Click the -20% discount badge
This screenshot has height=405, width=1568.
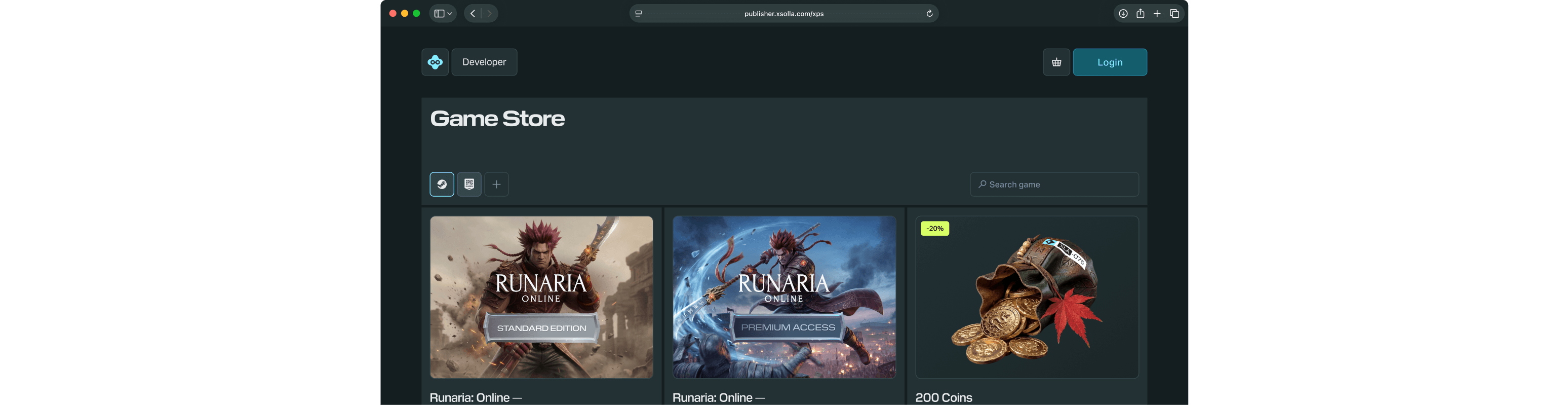click(935, 229)
